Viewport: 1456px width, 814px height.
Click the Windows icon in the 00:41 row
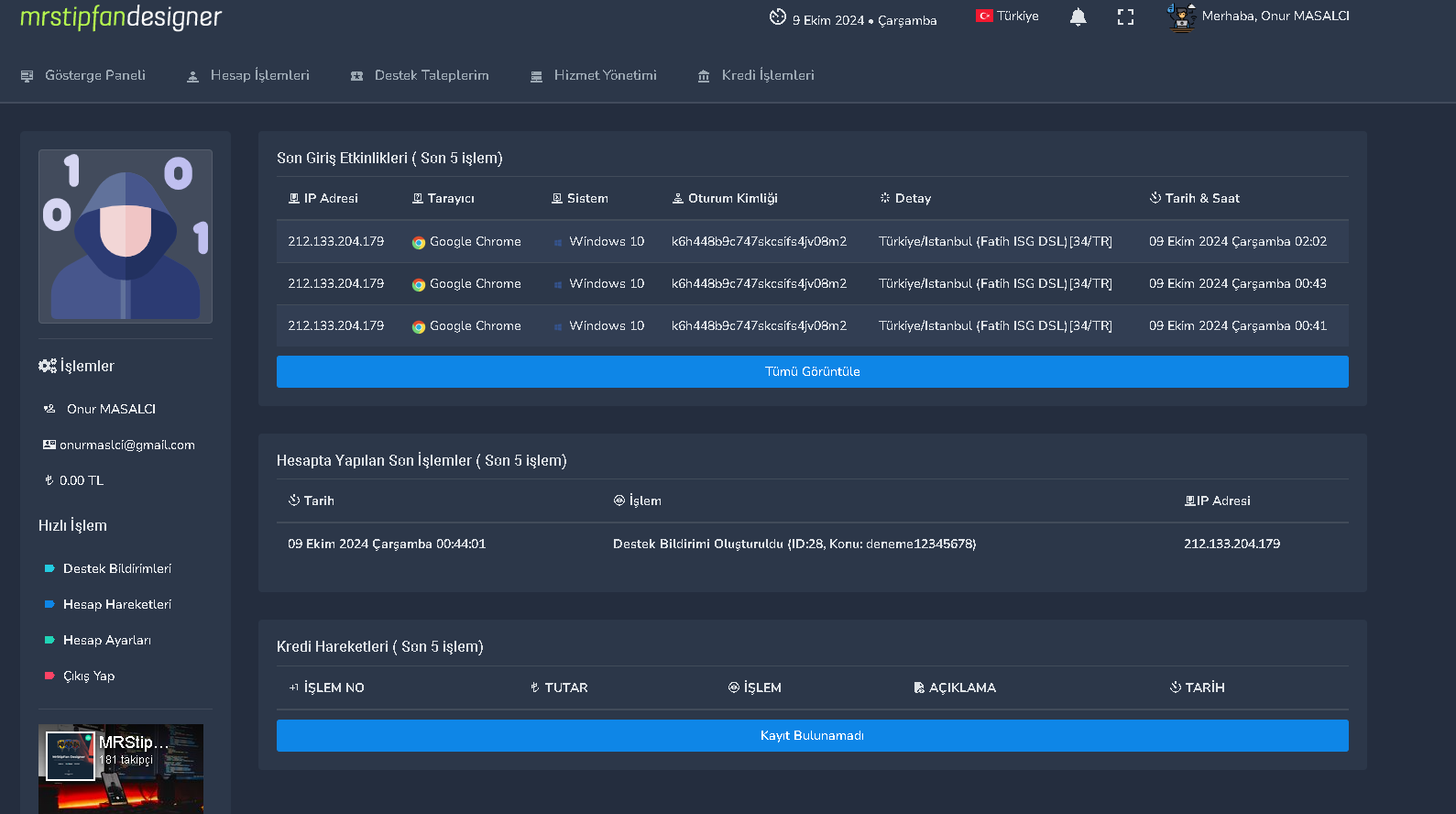coord(558,327)
